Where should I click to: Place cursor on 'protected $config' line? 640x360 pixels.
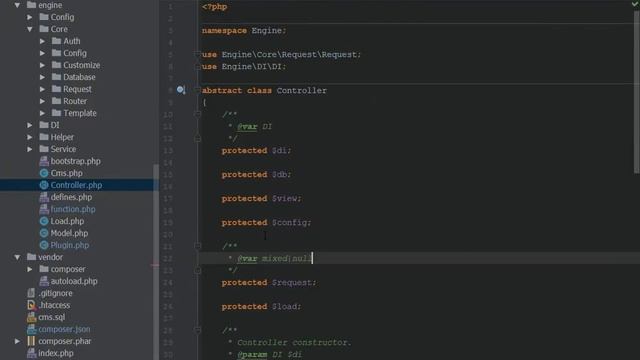point(266,223)
